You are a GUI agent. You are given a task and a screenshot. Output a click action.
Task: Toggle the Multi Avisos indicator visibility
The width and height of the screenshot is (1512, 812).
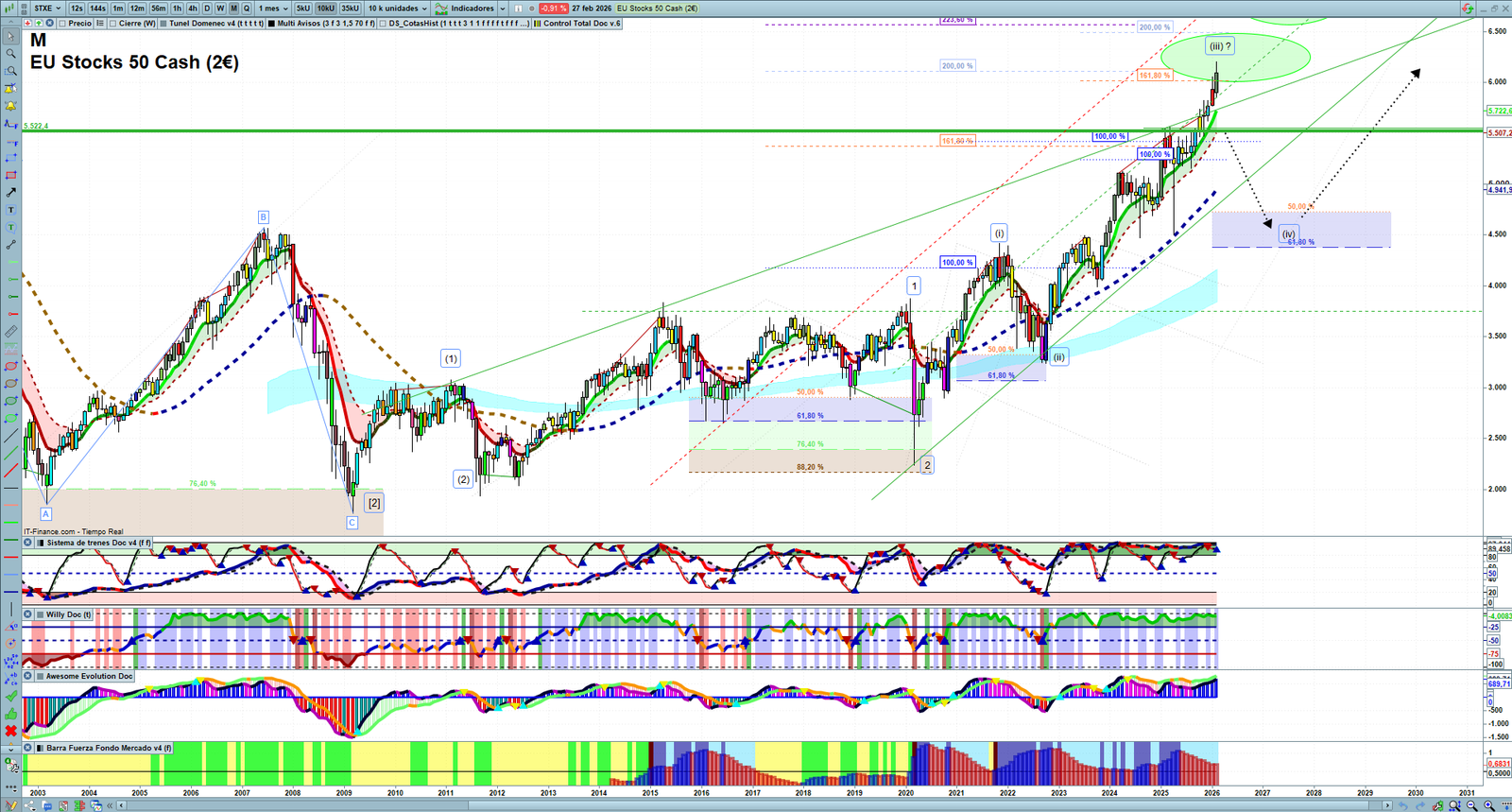click(271, 24)
